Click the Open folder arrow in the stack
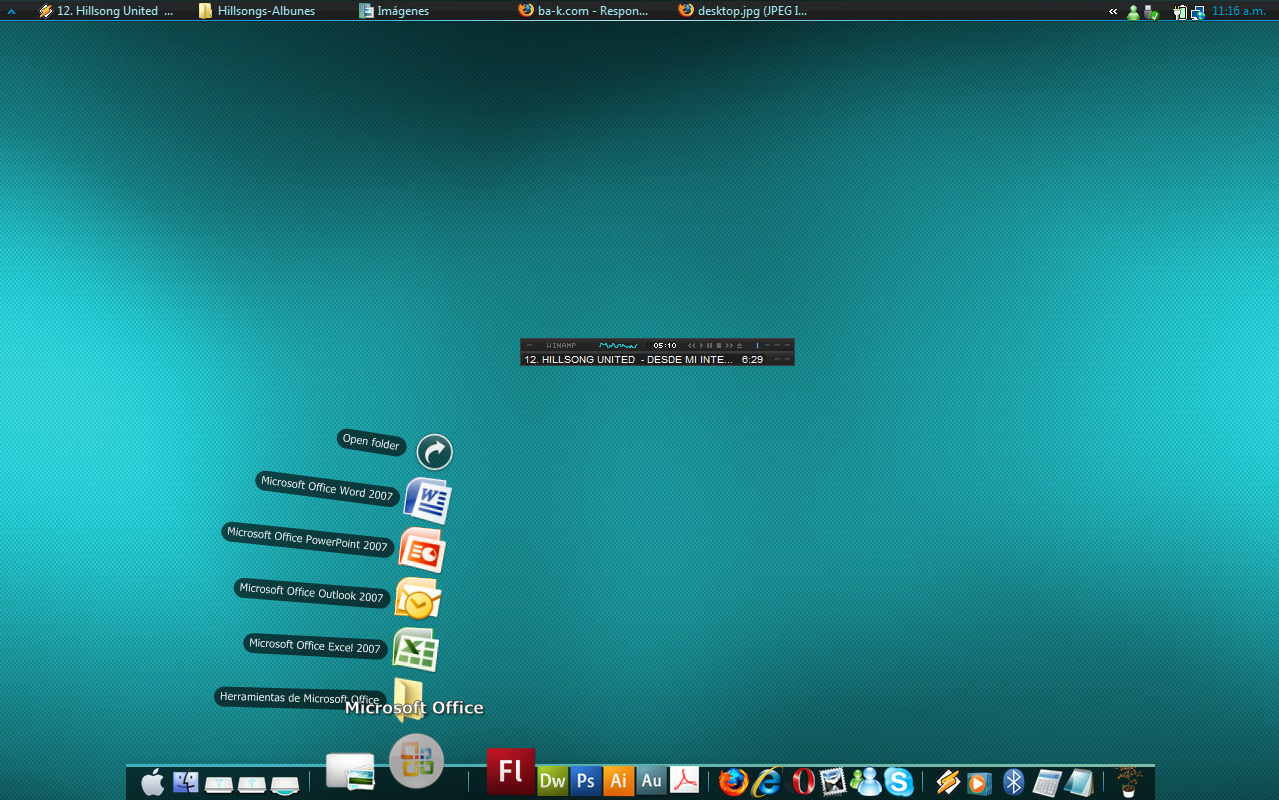 [435, 452]
